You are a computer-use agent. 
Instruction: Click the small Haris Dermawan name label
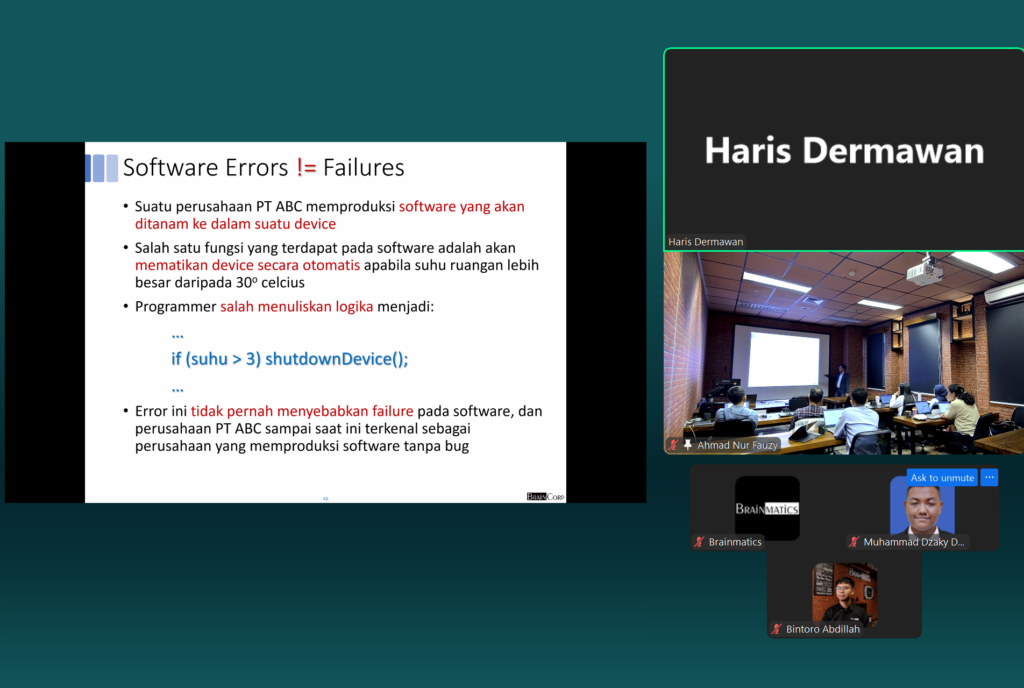pyautogui.click(x=705, y=242)
